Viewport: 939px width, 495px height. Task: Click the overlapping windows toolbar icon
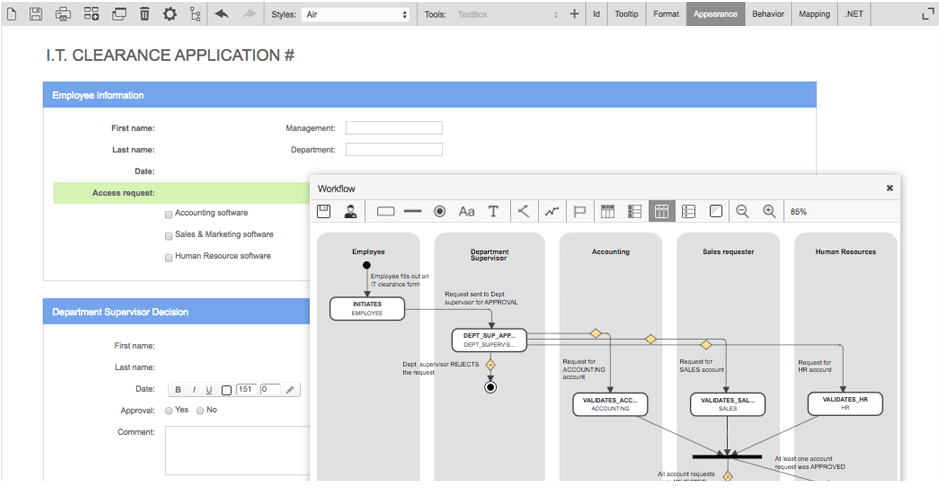(x=119, y=14)
